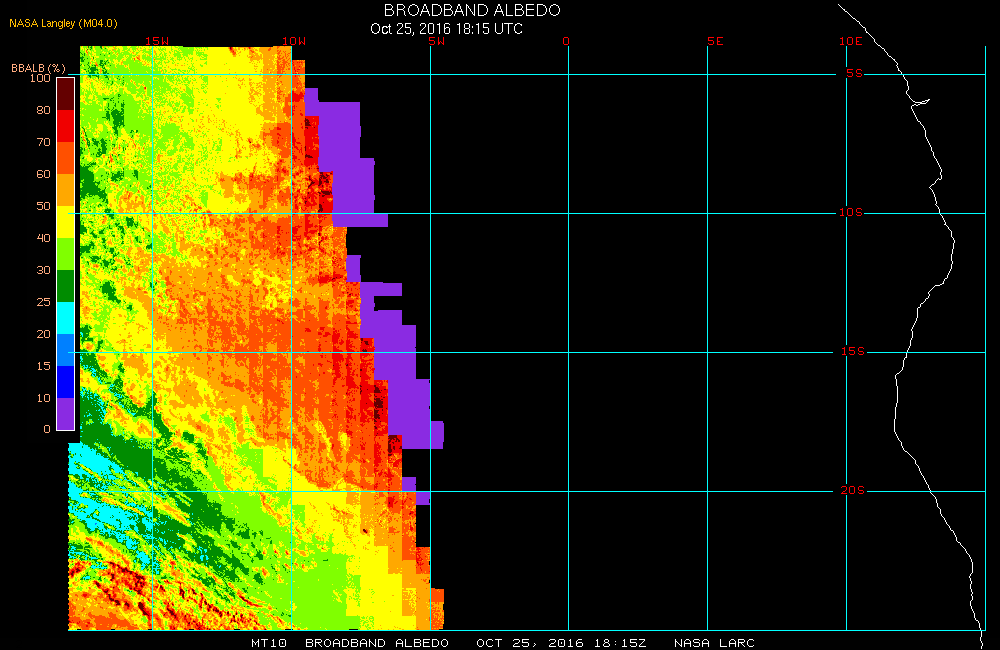
Task: Click the dark red 80-100 legend swatch
Action: click(66, 94)
